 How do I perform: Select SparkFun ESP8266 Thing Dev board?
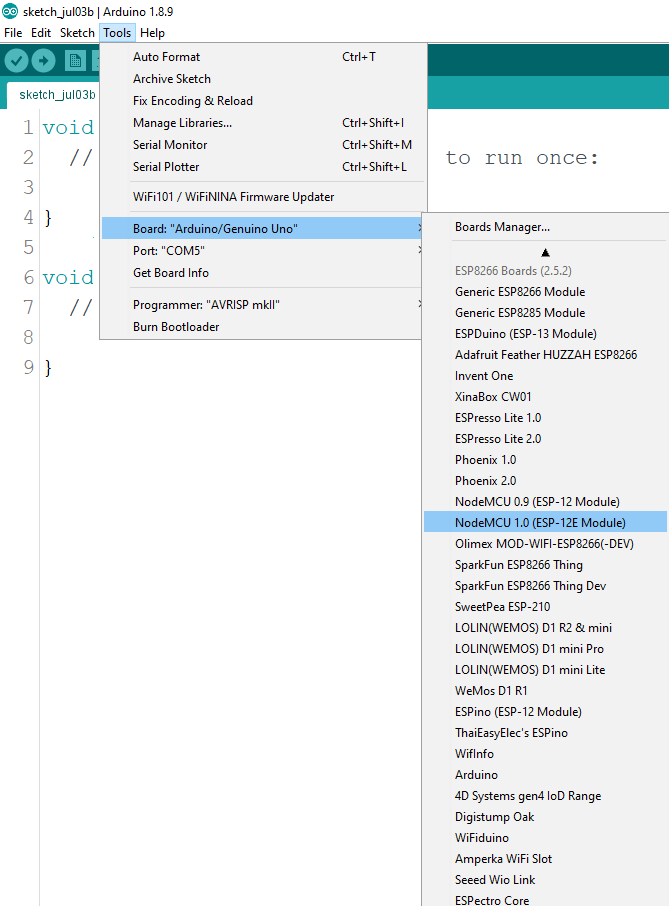(545, 585)
